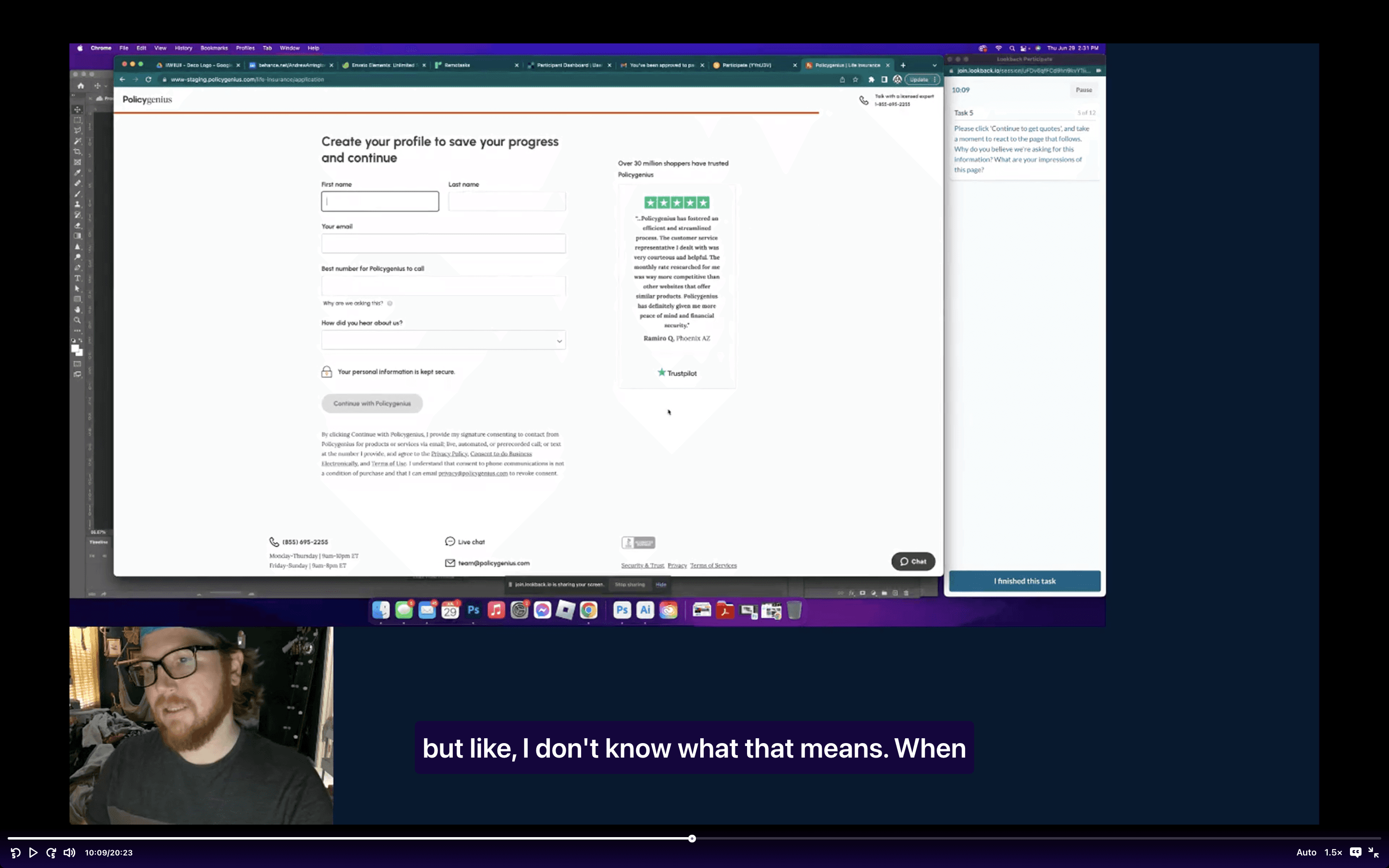Open the Privacy Policy link
The width and height of the screenshot is (1389, 868).
(x=449, y=453)
